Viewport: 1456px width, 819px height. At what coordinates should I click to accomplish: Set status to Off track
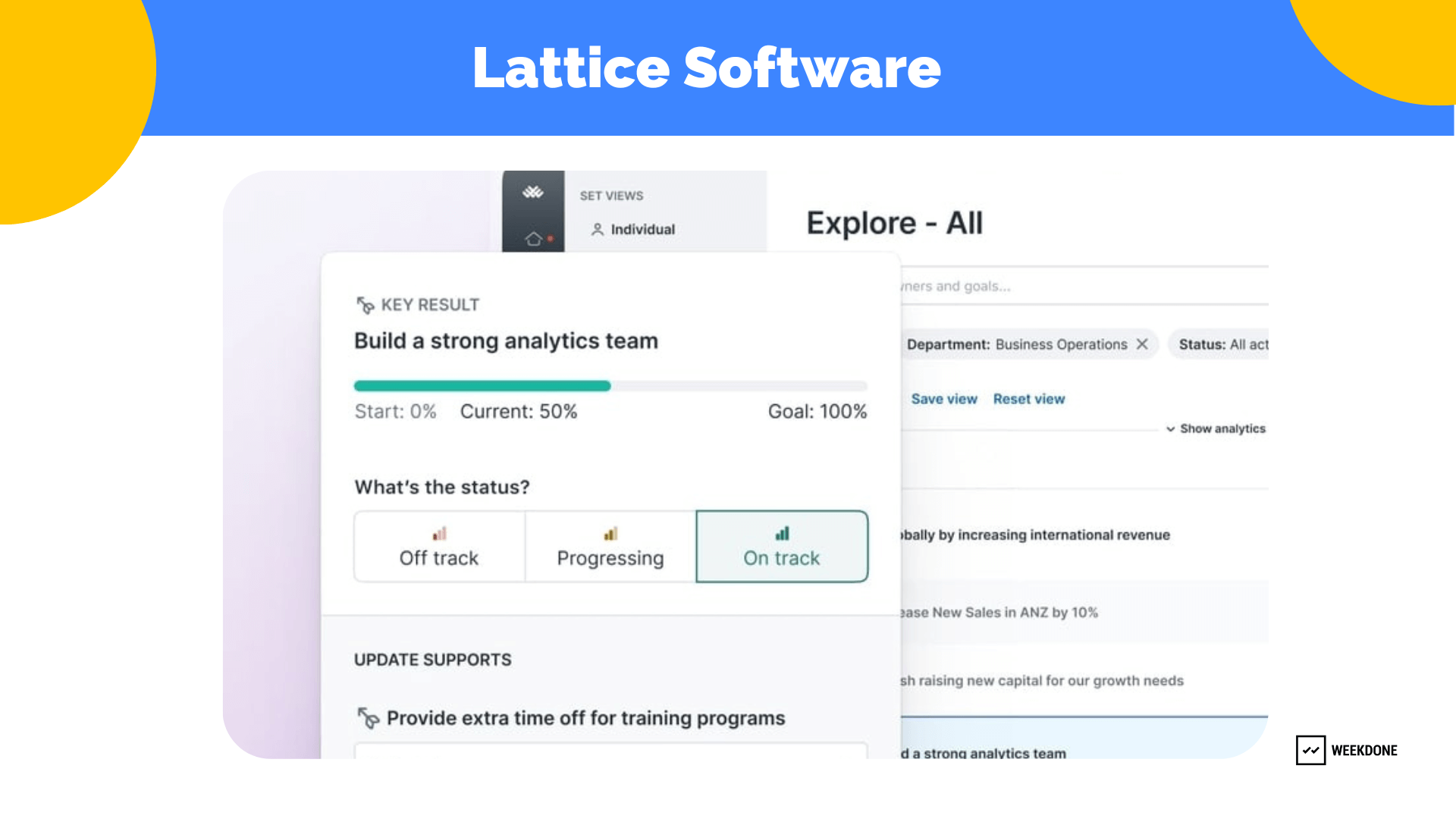(440, 547)
